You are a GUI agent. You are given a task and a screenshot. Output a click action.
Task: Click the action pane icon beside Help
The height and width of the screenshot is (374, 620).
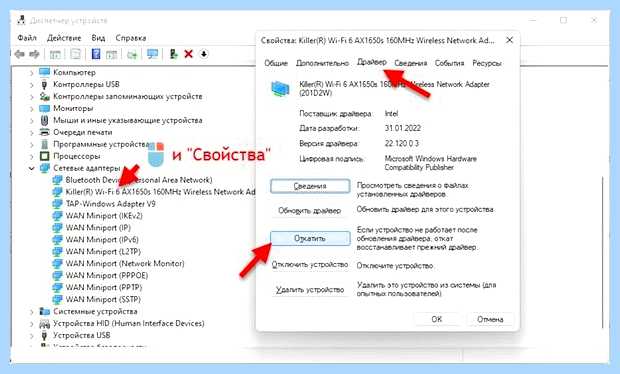[x=112, y=54]
